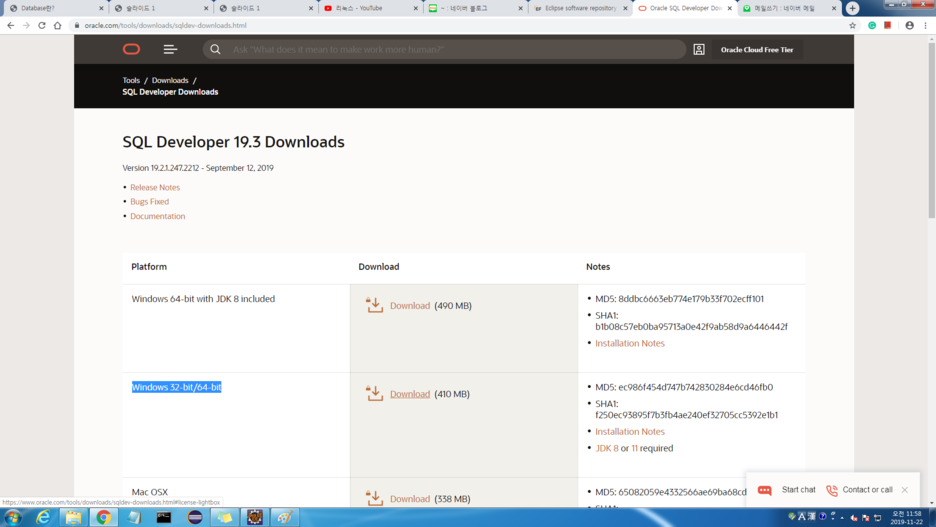The width and height of the screenshot is (936, 527).
Task: Click the Start chat text
Action: 798,489
